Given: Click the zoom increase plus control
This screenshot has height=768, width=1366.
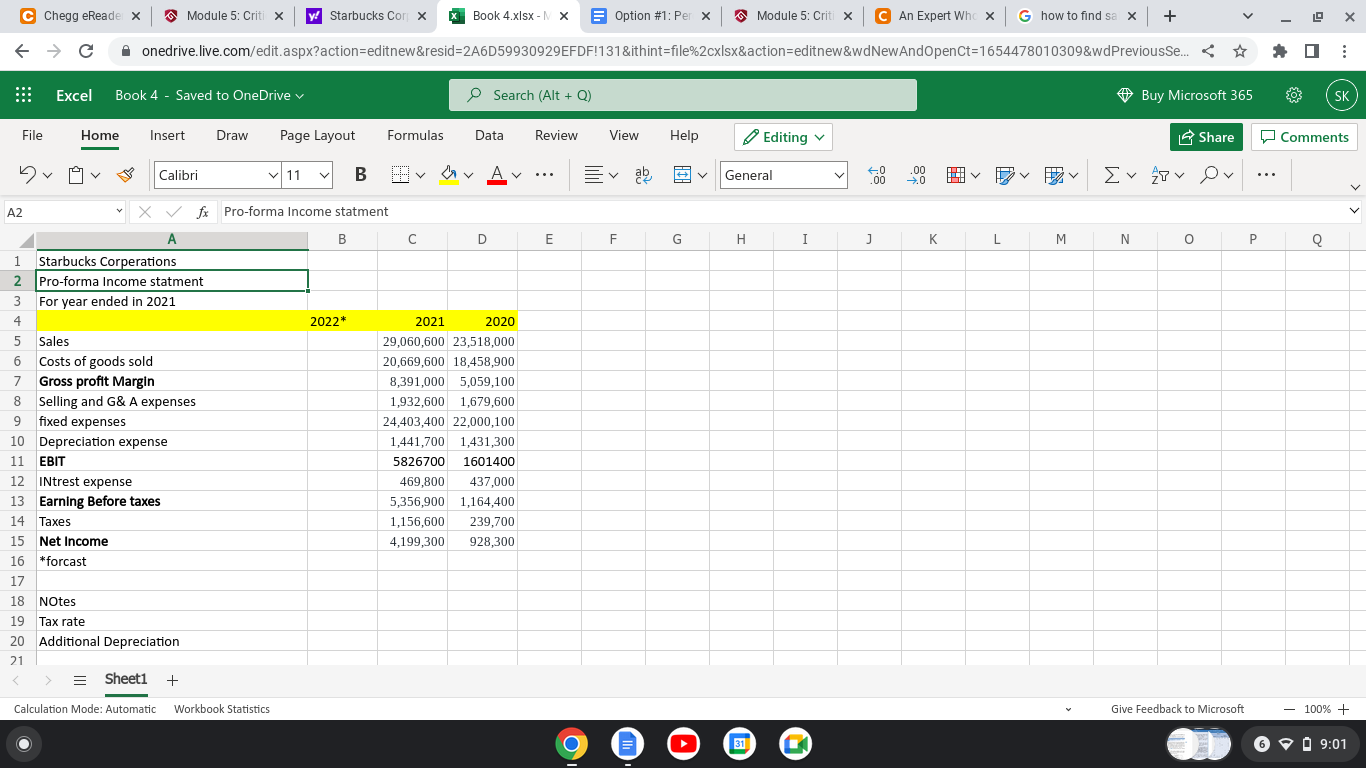Looking at the screenshot, I should [1342, 709].
